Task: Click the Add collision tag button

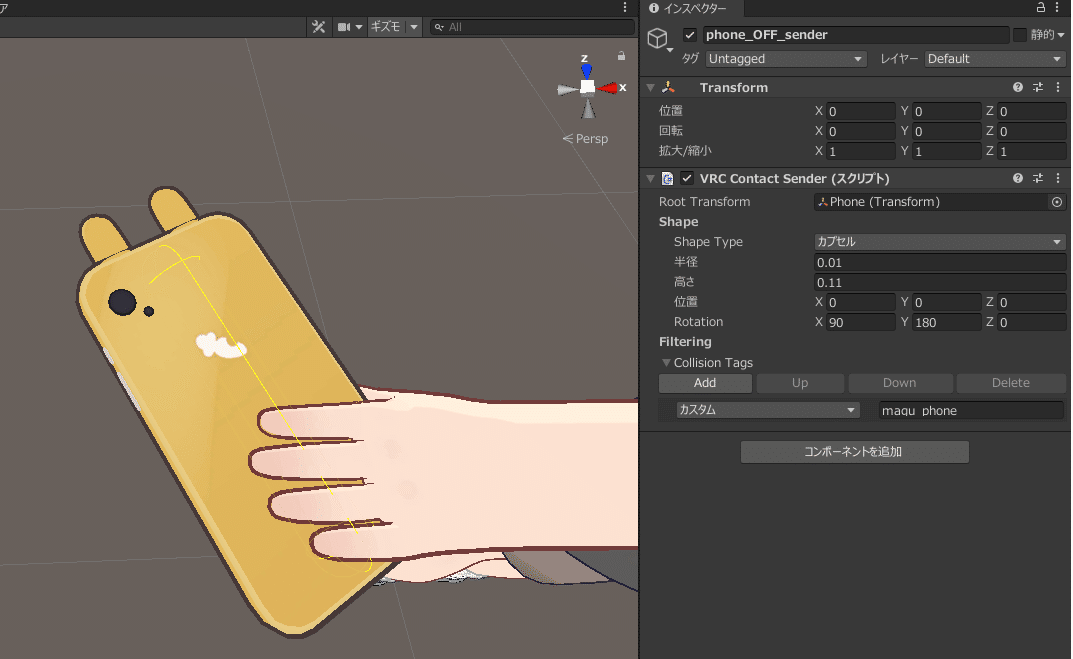Action: [705, 383]
